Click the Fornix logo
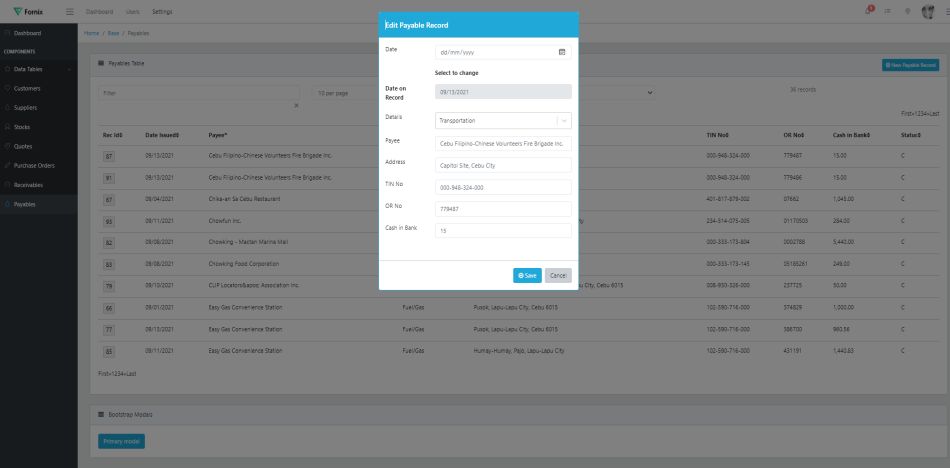The image size is (950, 468). click(28, 11)
